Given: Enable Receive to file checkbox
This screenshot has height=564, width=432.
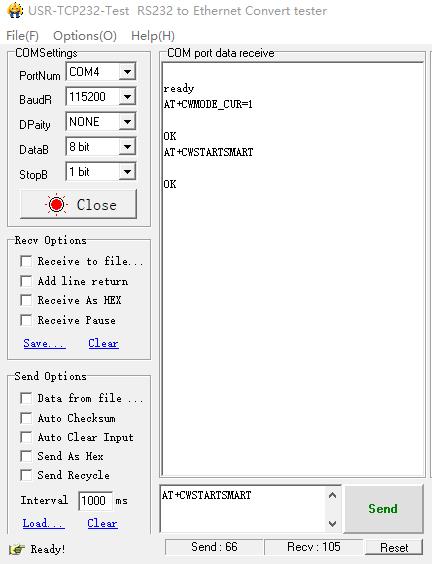Looking at the screenshot, I should point(26,261).
